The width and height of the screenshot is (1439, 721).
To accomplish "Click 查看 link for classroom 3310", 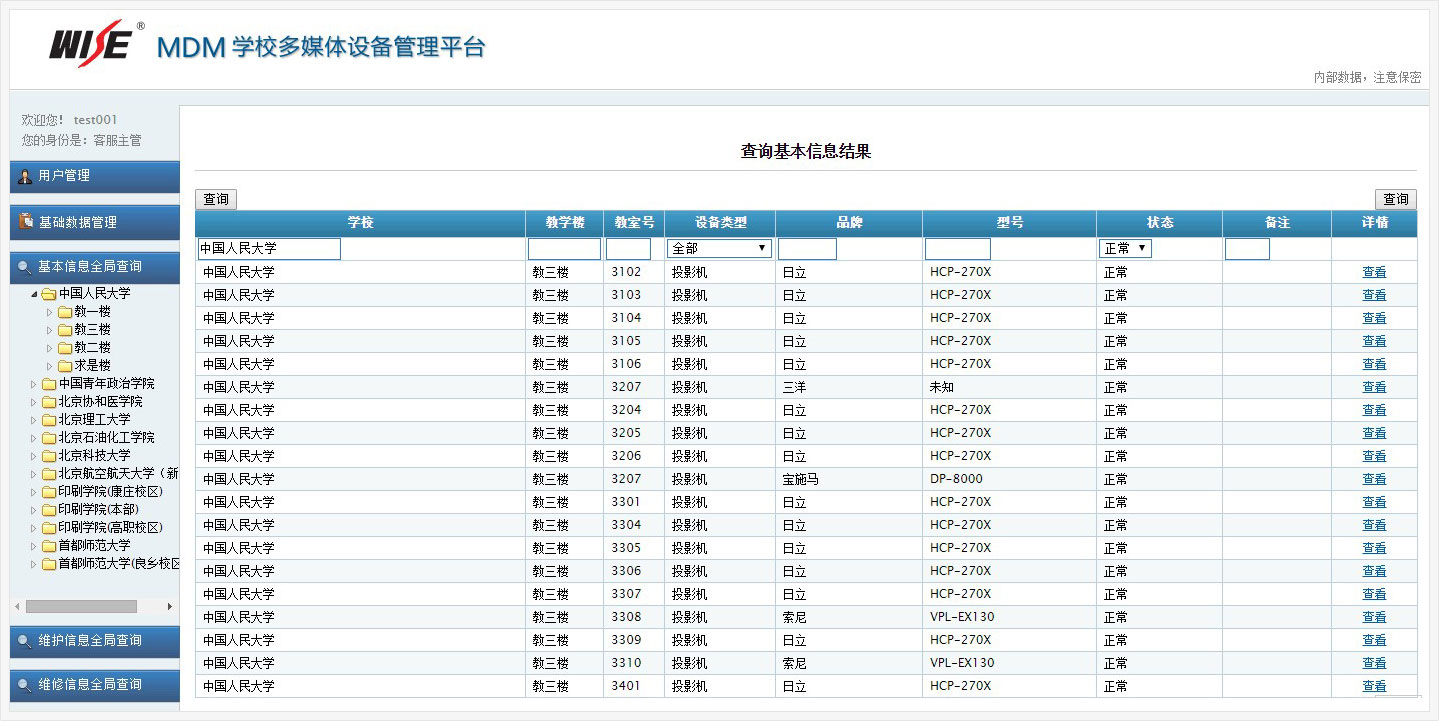I will [1374, 663].
